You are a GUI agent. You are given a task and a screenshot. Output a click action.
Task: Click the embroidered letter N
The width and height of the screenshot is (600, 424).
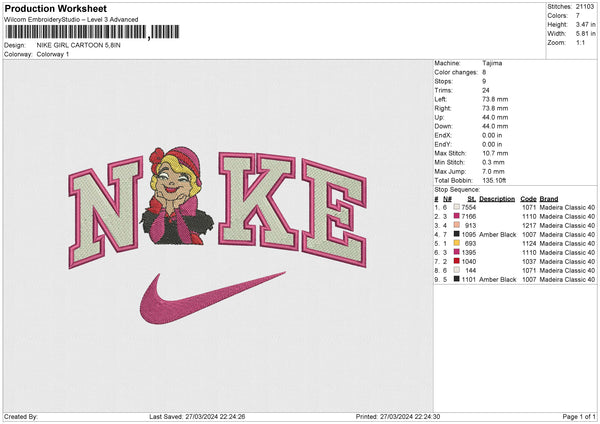click(105, 213)
